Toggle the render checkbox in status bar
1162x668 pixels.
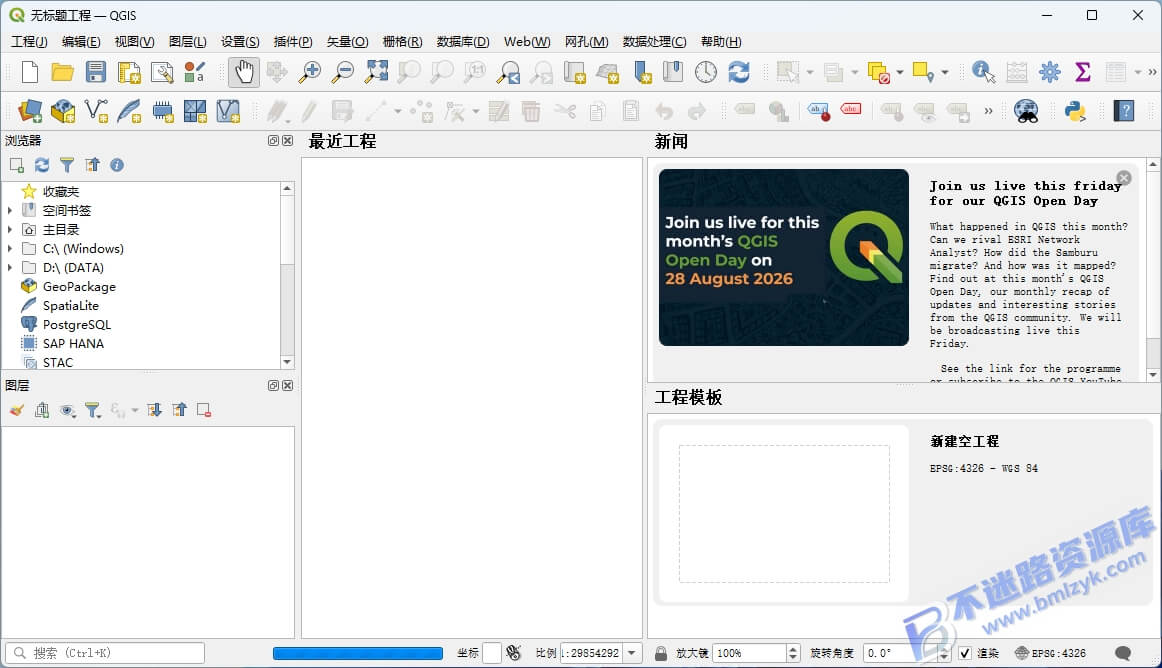click(x=965, y=653)
